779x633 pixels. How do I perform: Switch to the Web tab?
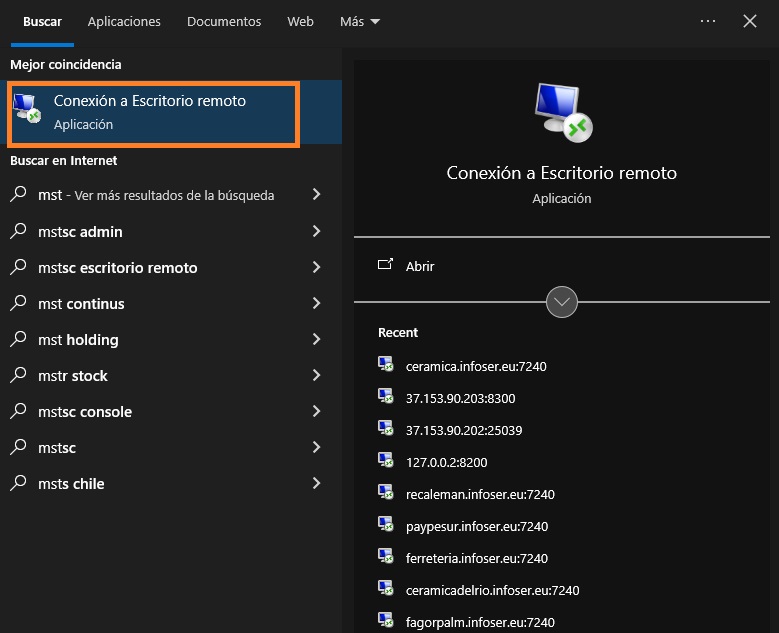pyautogui.click(x=300, y=21)
